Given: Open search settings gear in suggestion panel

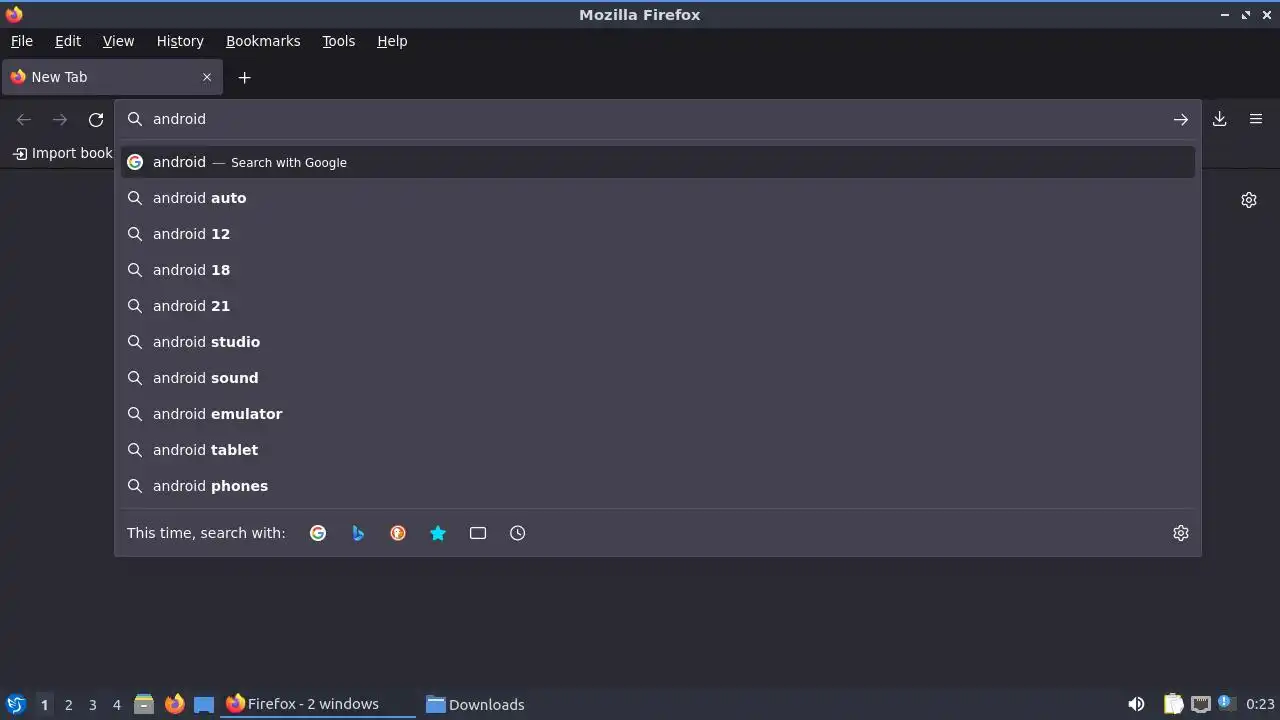Looking at the screenshot, I should tap(1181, 533).
